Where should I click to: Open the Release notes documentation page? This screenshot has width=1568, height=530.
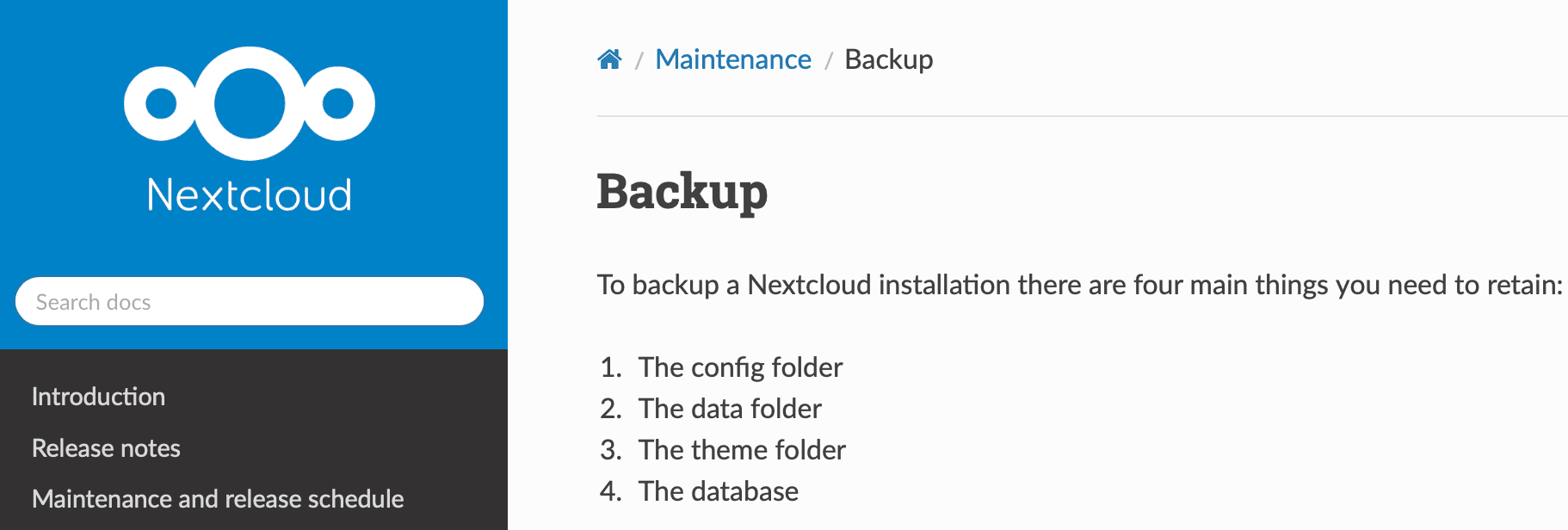(106, 447)
